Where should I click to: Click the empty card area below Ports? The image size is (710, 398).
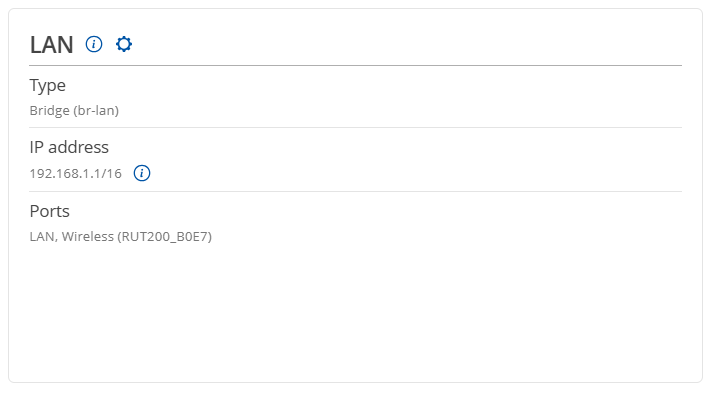click(355, 312)
